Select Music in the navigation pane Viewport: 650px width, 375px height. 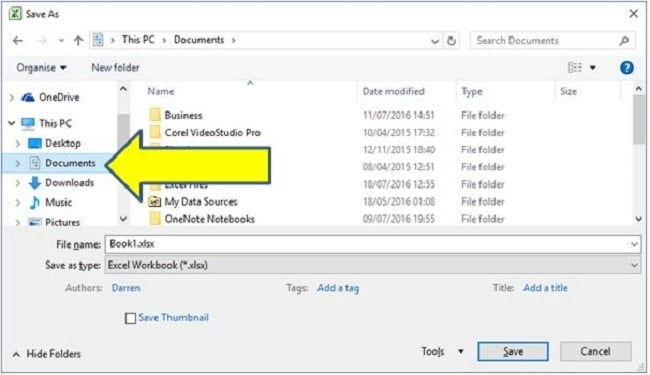click(58, 203)
